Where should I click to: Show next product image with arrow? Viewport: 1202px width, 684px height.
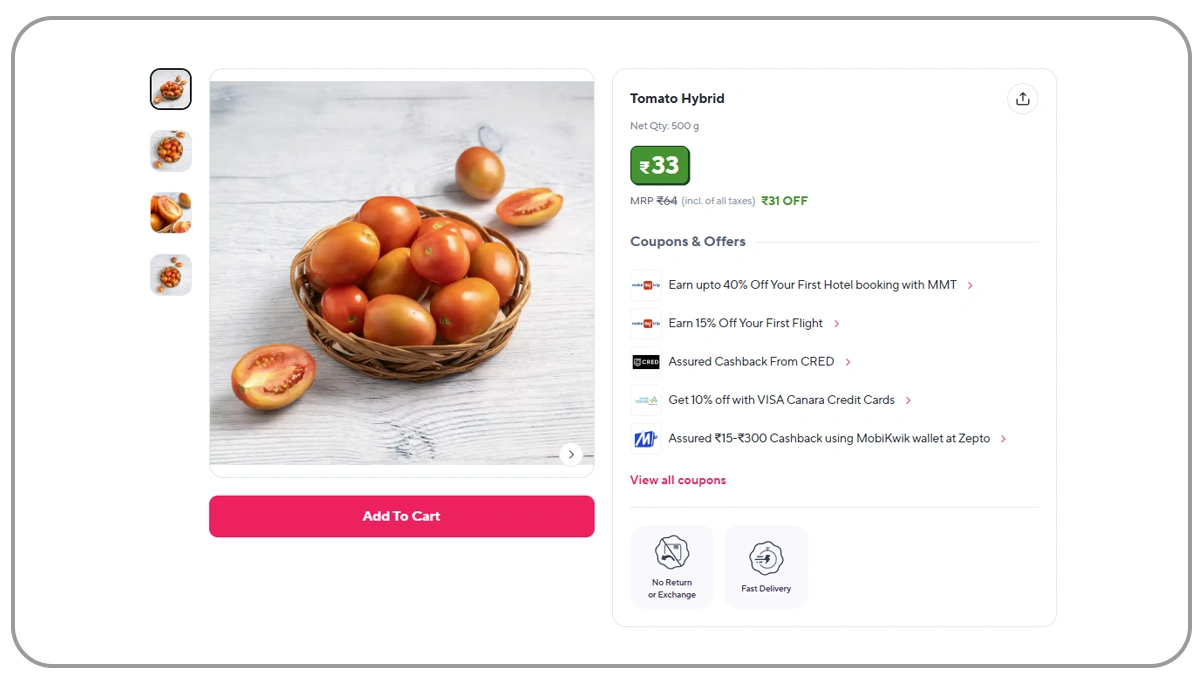[x=571, y=454]
